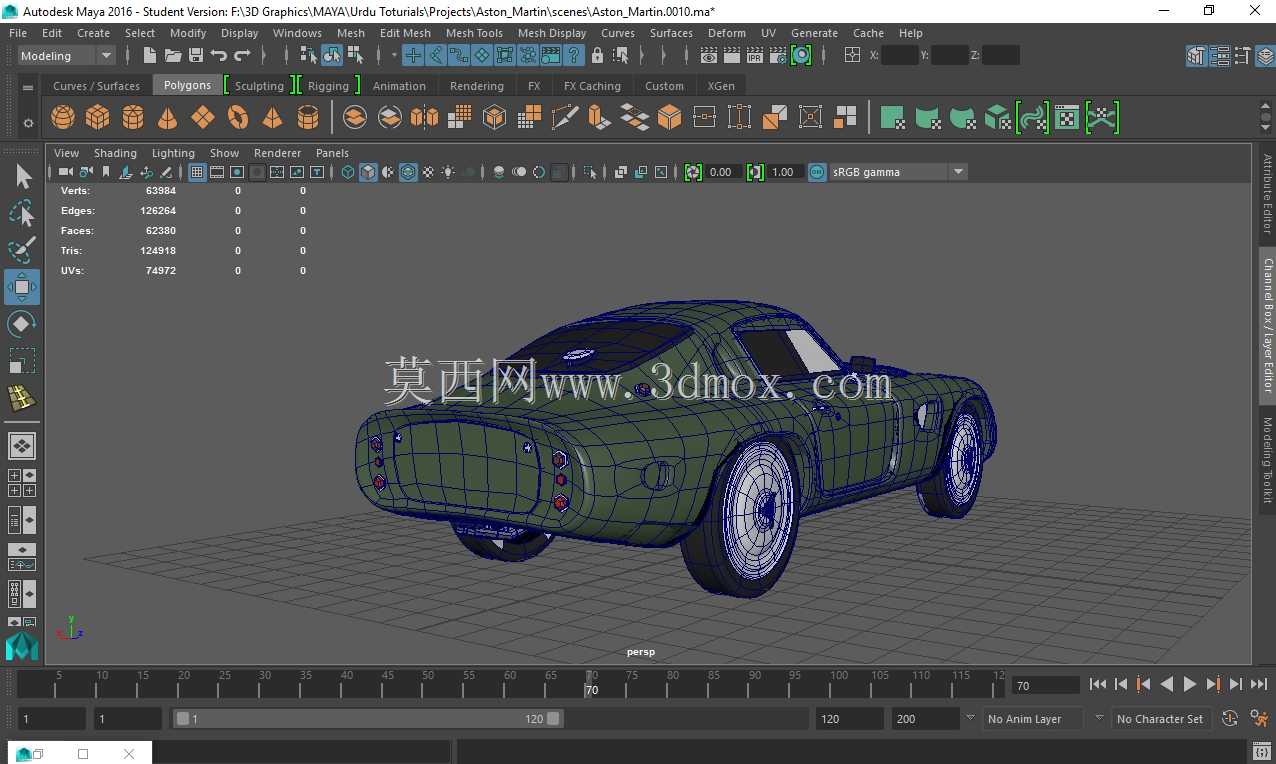This screenshot has width=1276, height=764.
Task: Open the UV editor shelf icon
Action: 1067,118
